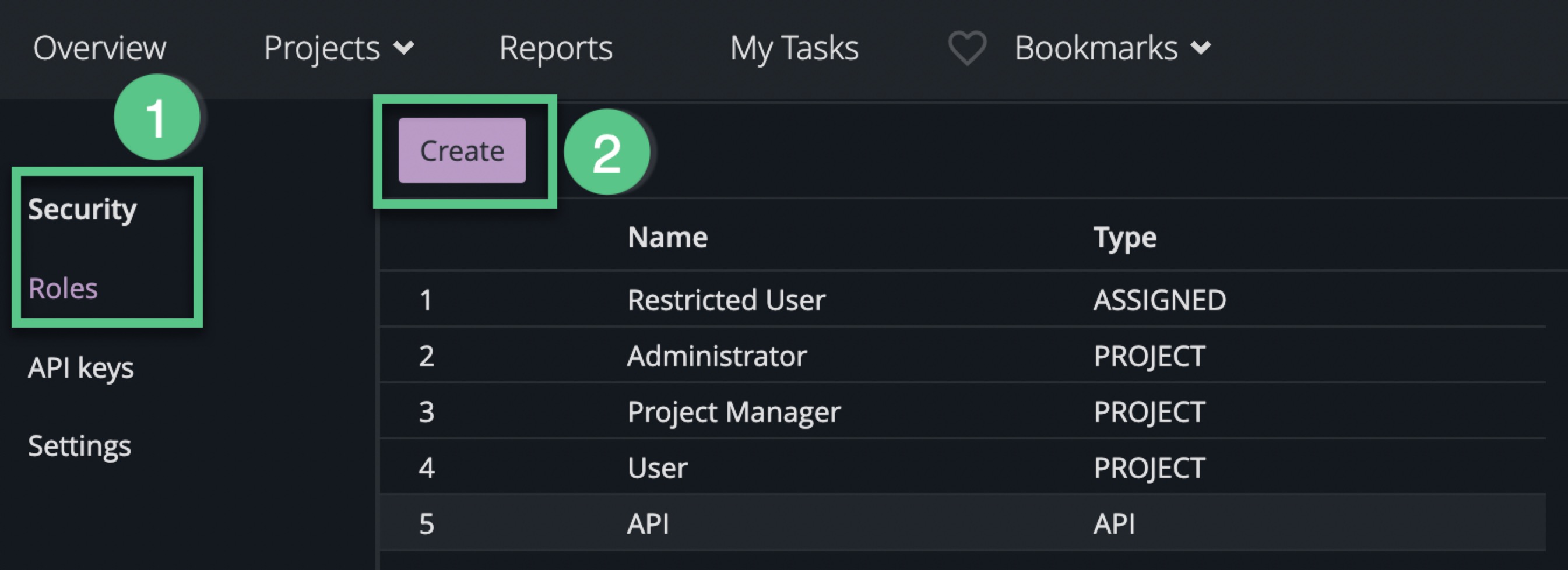Click row number 1 for Restricted User

(426, 300)
